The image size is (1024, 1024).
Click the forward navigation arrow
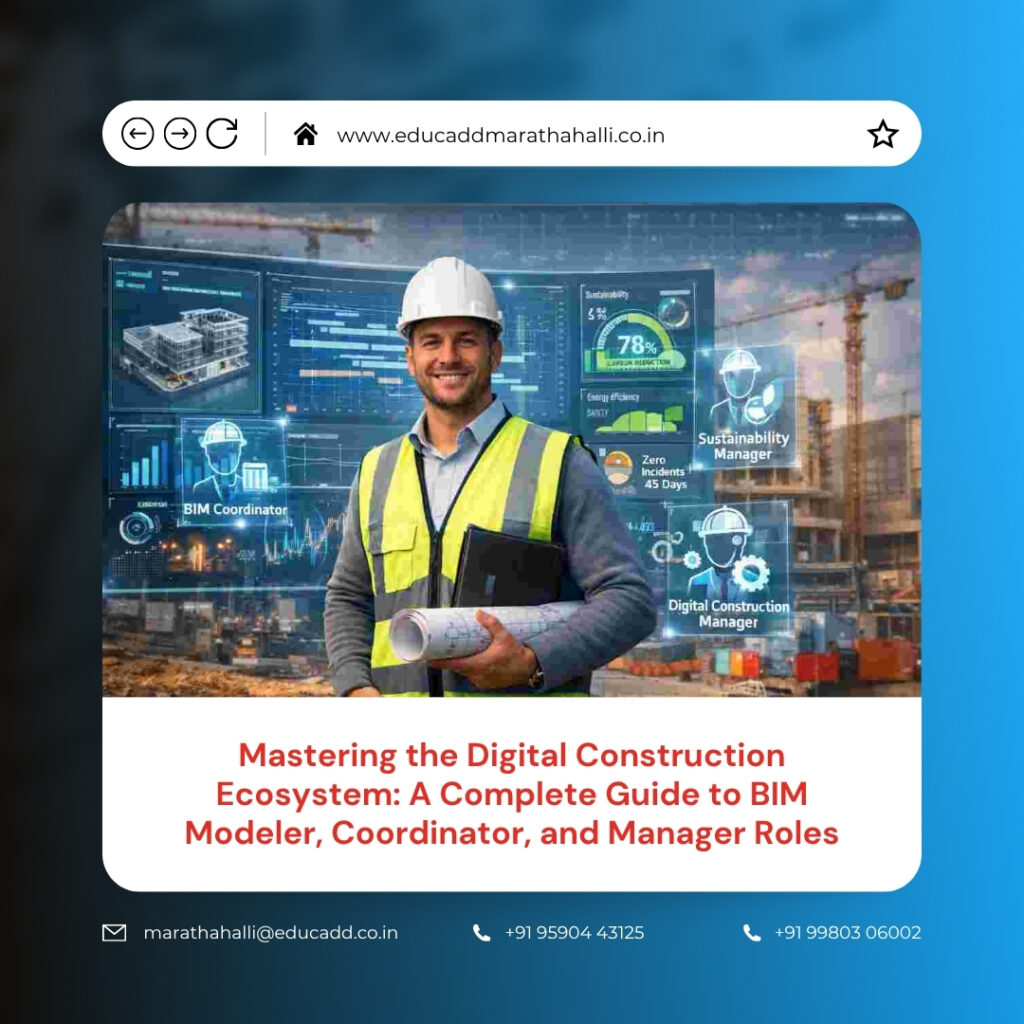tap(180, 131)
